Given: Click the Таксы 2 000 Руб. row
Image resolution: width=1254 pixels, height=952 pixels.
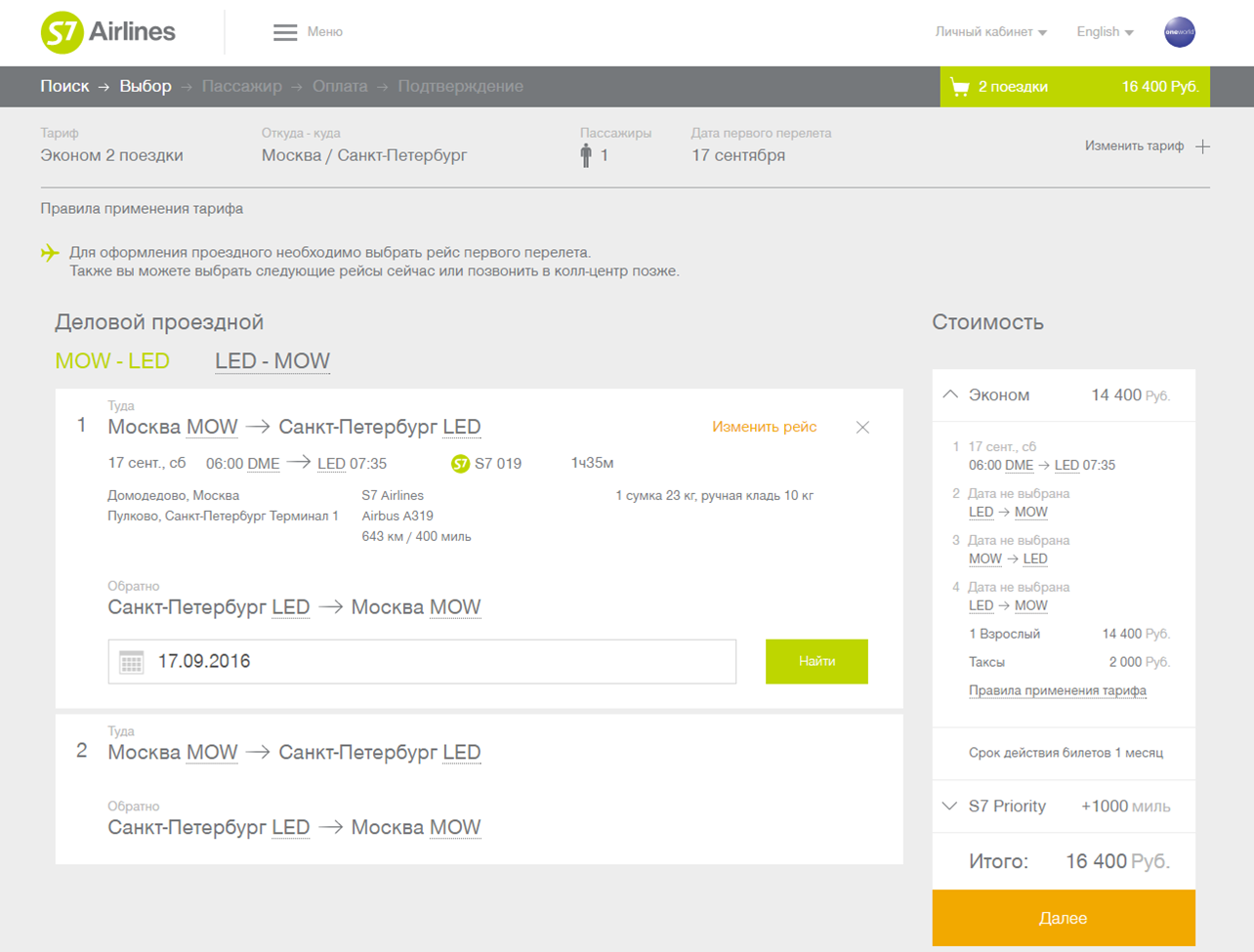Looking at the screenshot, I should point(1069,663).
